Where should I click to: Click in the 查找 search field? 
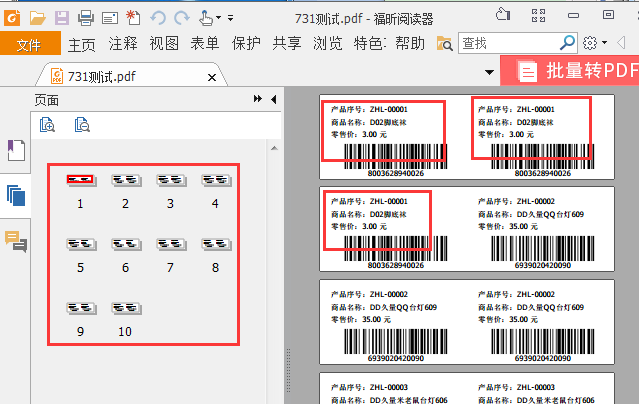coord(508,43)
